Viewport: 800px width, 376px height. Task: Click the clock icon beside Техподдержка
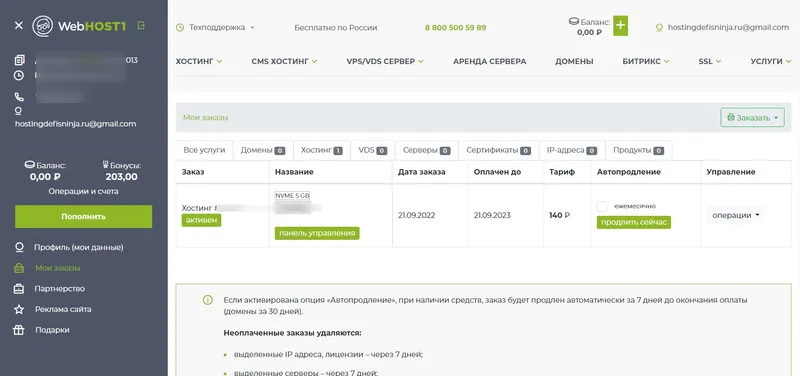pos(180,28)
